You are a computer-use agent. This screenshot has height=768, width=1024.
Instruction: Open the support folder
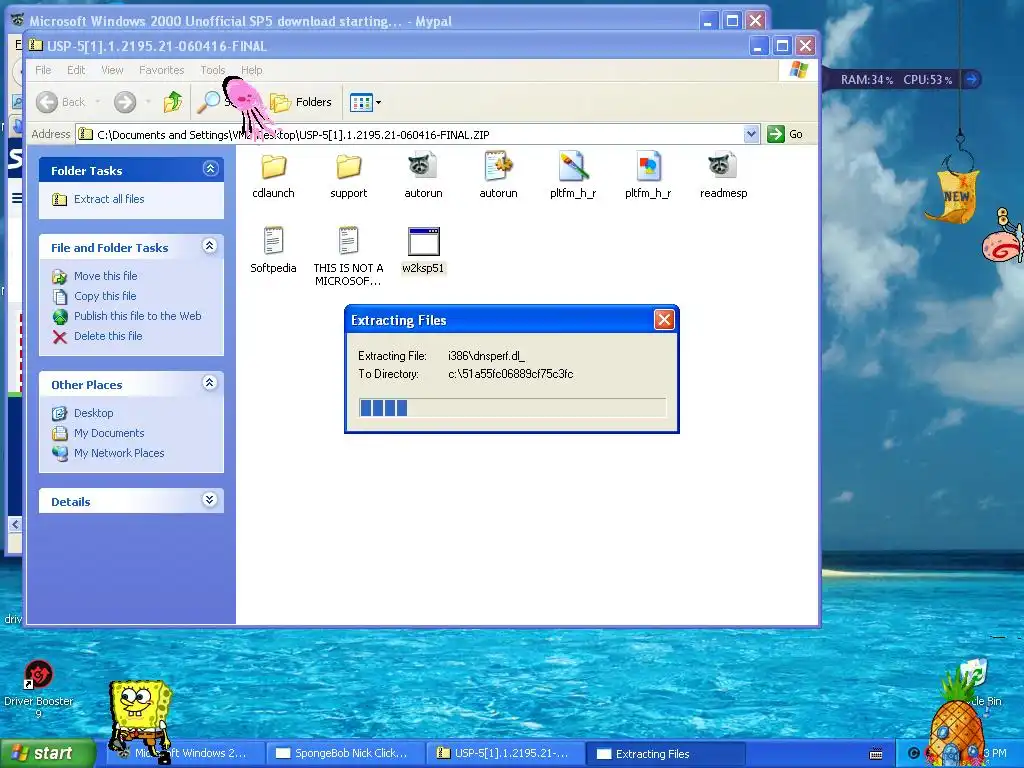[349, 174]
